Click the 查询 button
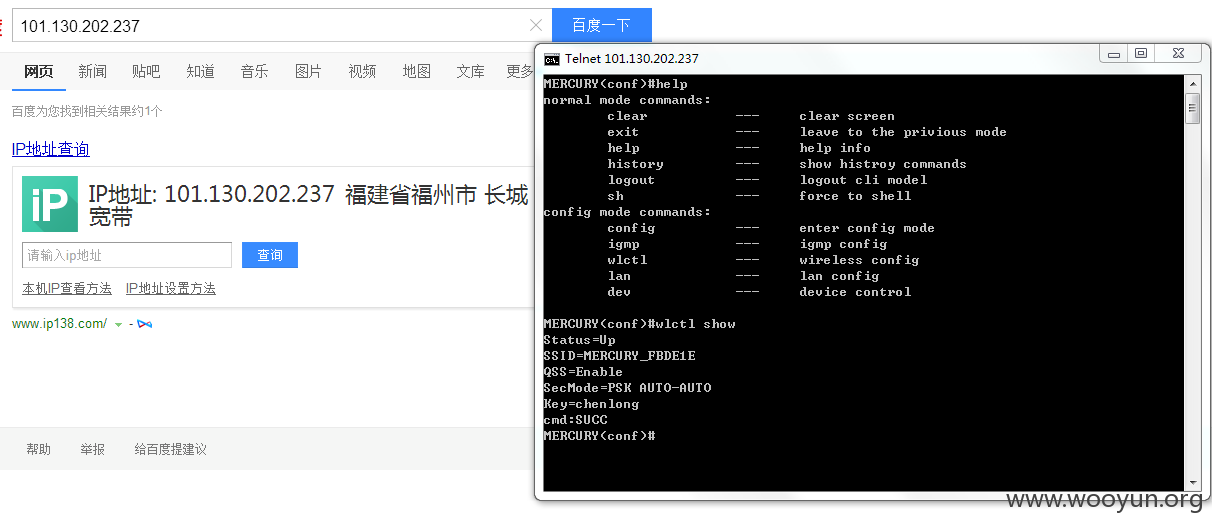The image size is (1212, 528). tap(270, 255)
